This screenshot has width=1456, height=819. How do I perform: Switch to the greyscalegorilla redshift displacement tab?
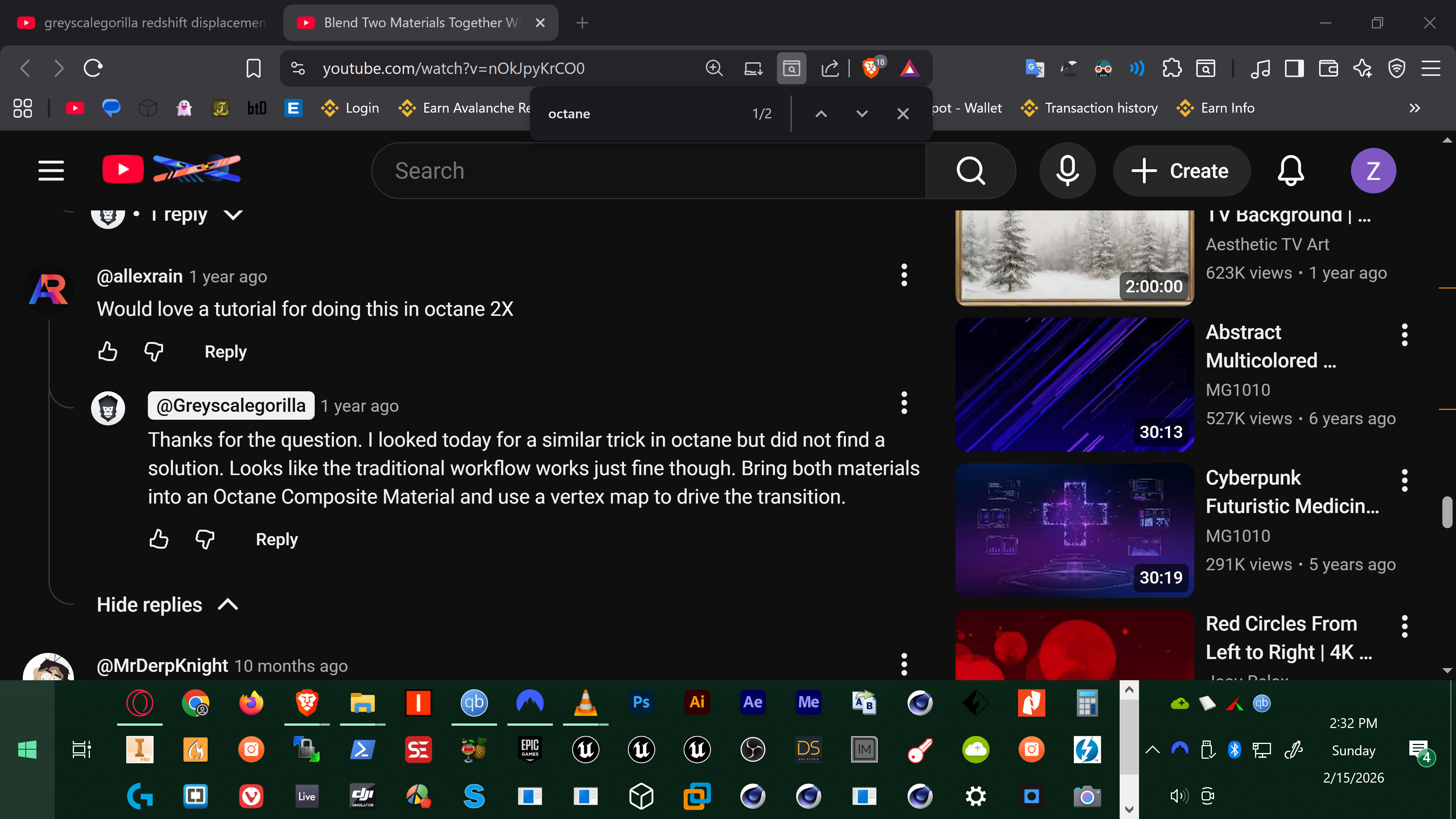pyautogui.click(x=141, y=23)
